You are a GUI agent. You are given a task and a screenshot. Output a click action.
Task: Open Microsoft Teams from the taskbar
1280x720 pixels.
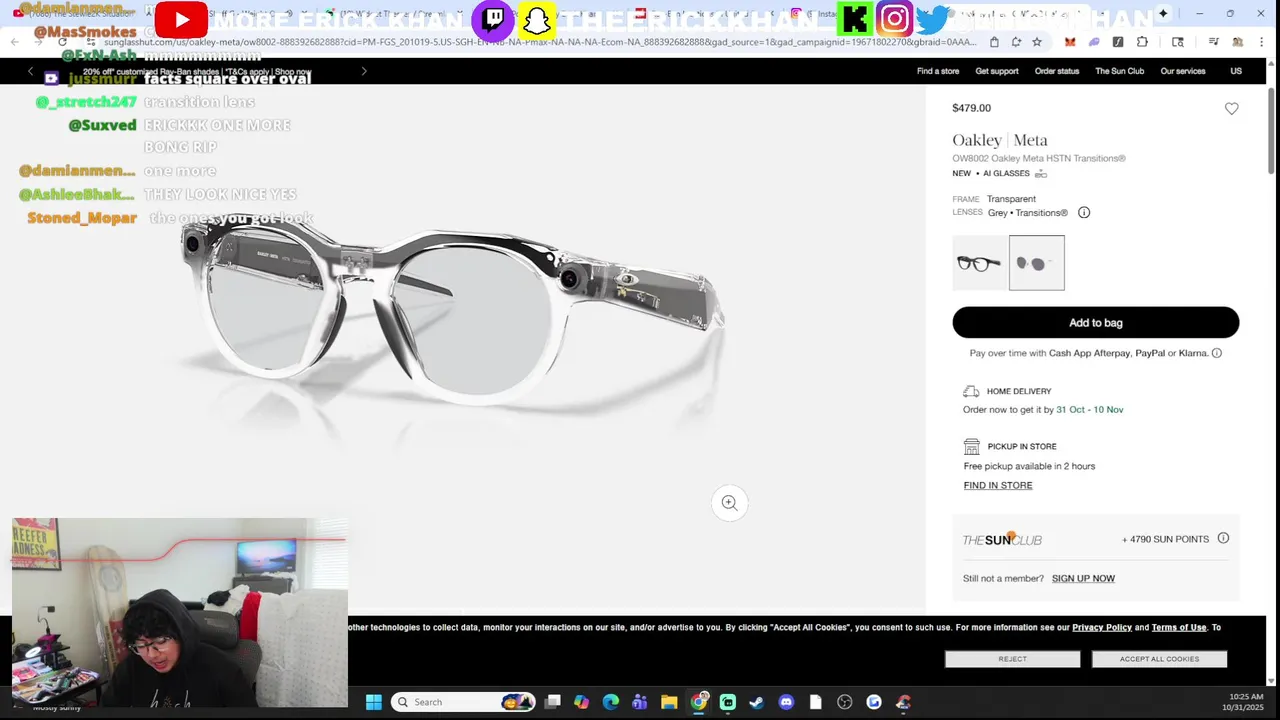[x=640, y=702]
